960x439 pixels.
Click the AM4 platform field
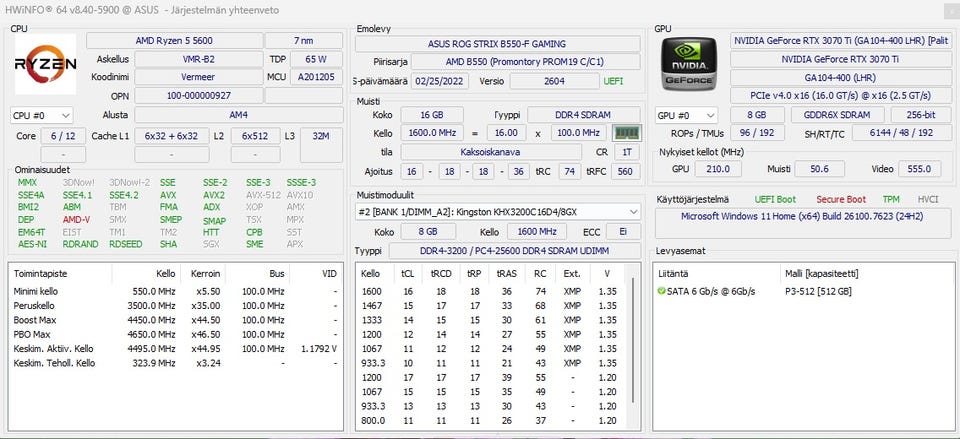click(239, 115)
